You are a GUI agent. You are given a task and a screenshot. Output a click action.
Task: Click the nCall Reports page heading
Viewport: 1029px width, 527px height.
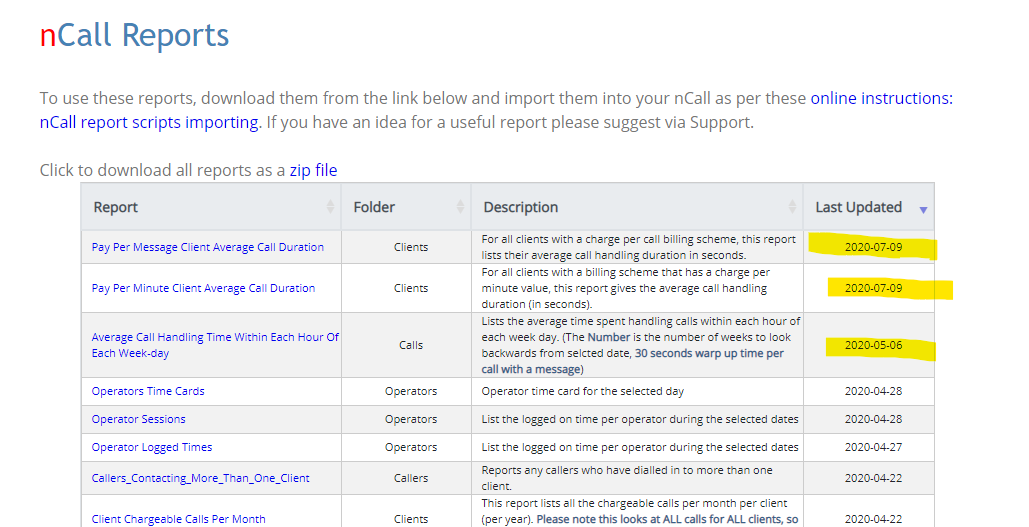click(134, 35)
